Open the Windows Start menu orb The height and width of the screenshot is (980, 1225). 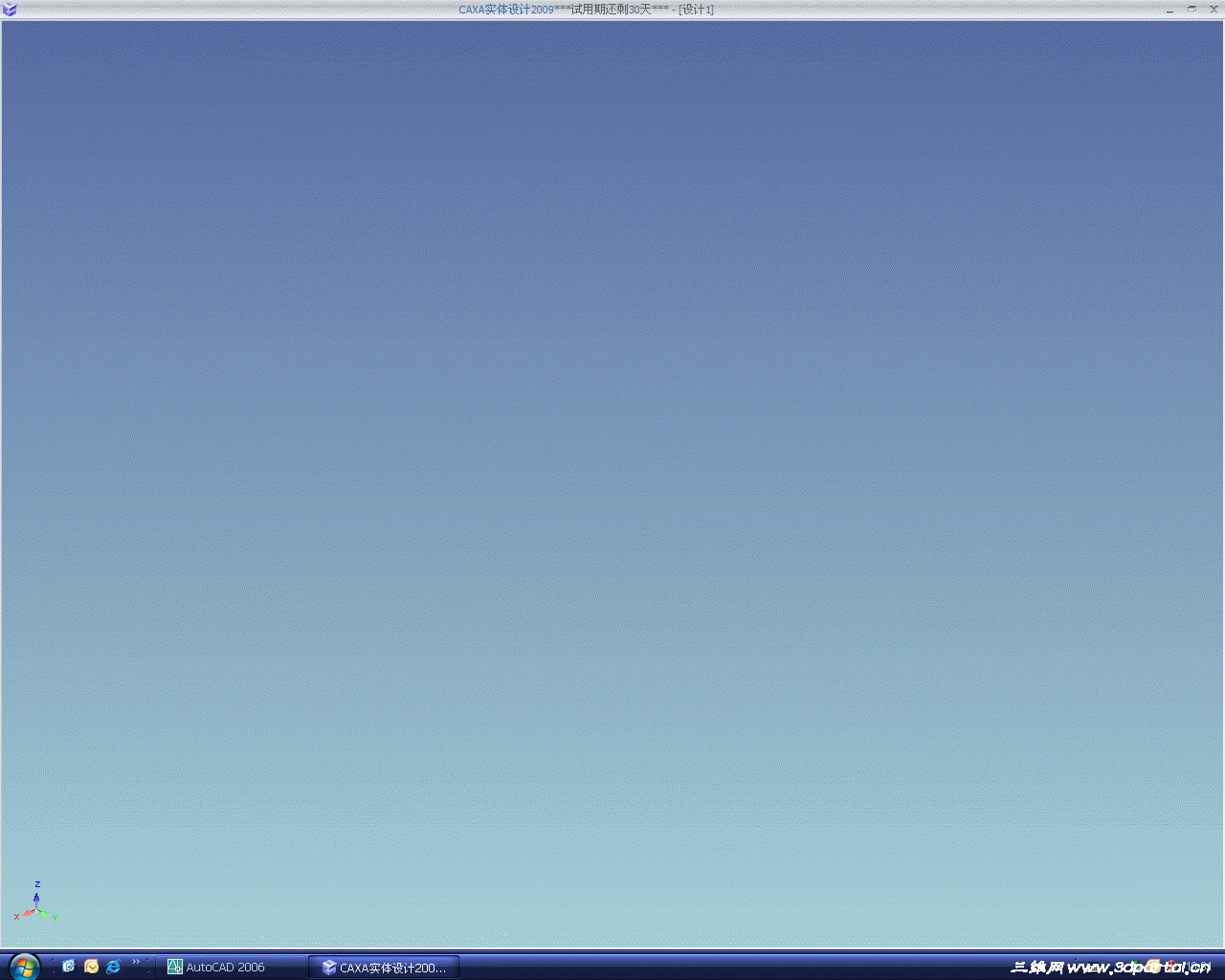click(25, 967)
